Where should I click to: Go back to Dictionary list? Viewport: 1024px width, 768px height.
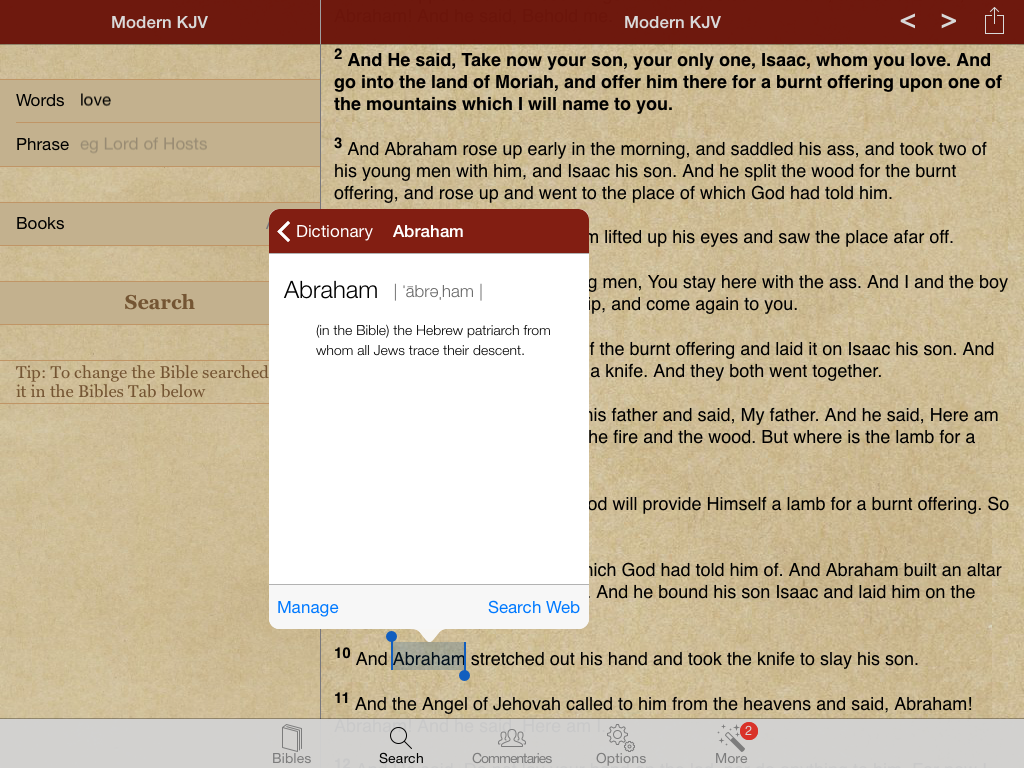(x=325, y=231)
